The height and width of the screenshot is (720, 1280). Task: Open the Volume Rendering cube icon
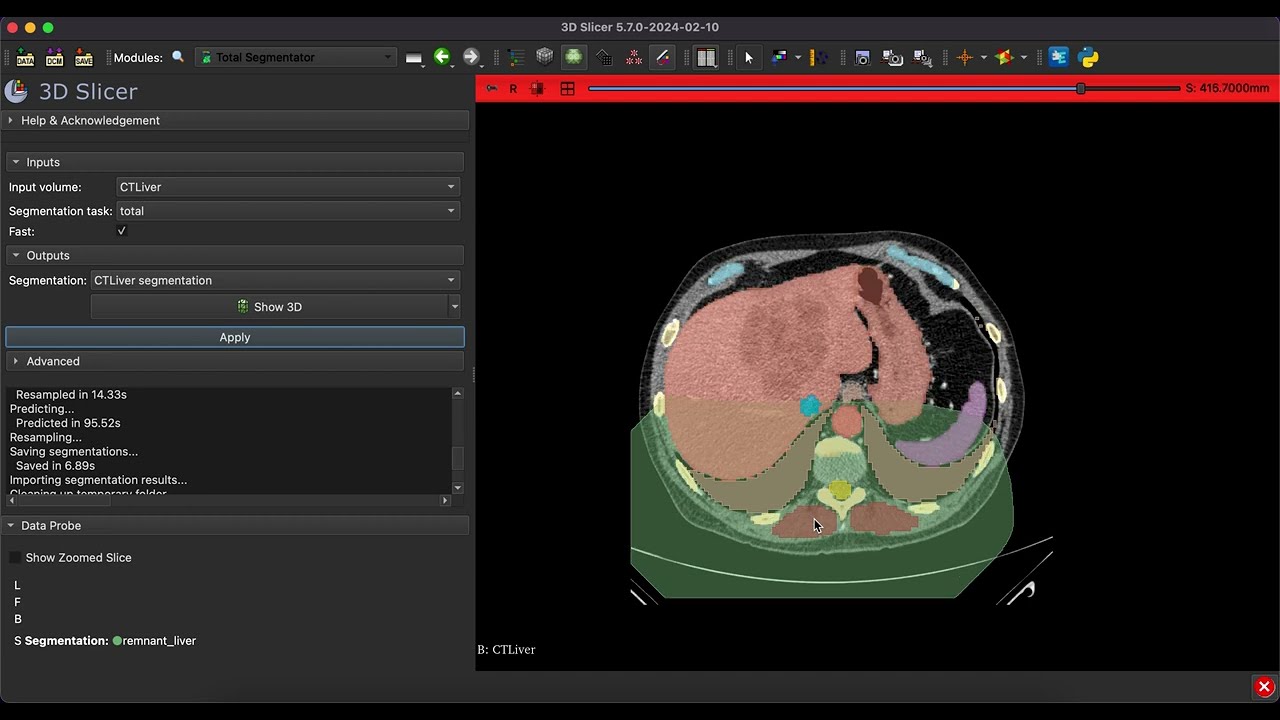pyautogui.click(x=545, y=58)
